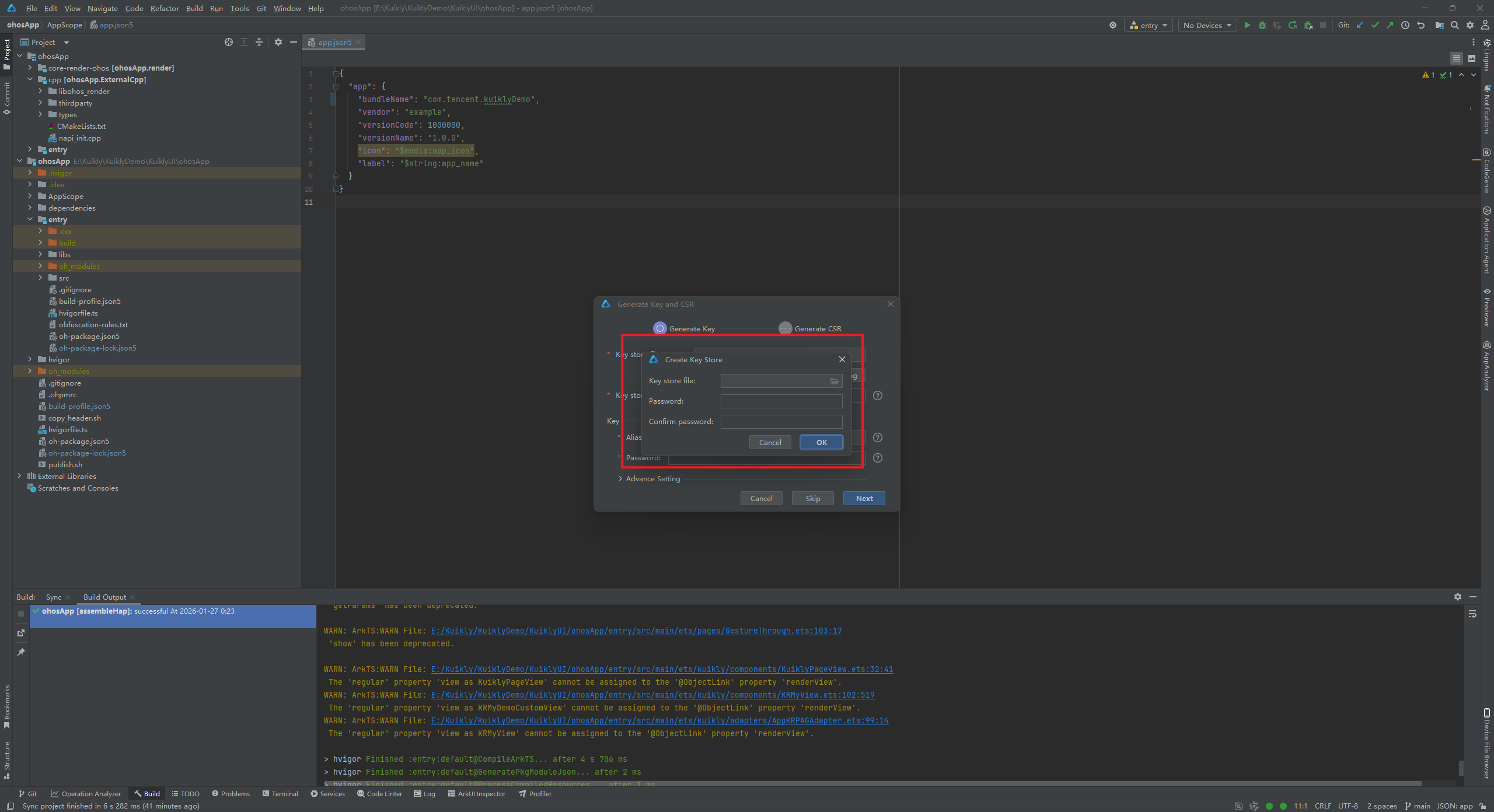Click the Git show history clock icon
Screen dimensions: 1494x812
tap(1405, 25)
